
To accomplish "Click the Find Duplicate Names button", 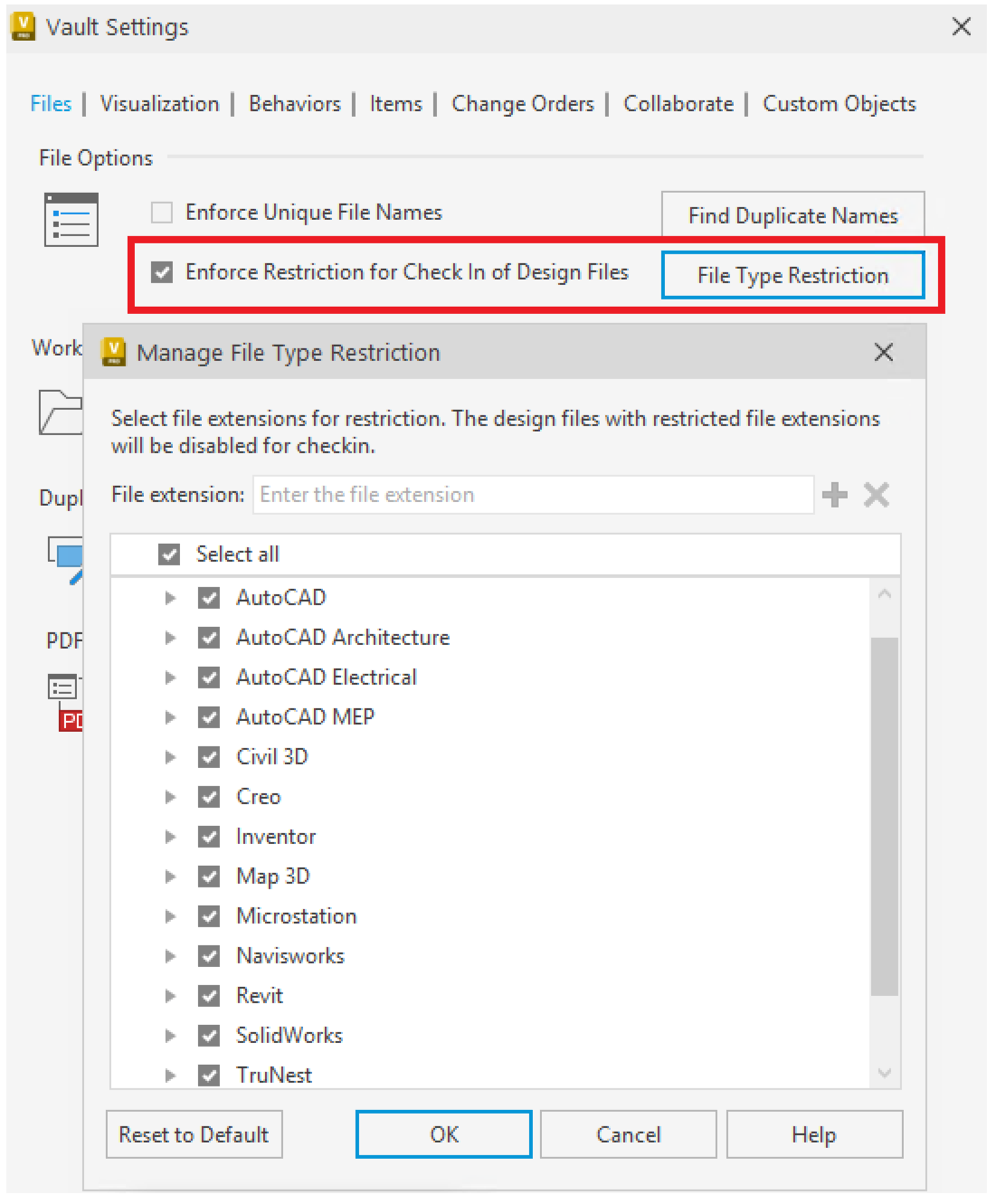I will pos(792,215).
